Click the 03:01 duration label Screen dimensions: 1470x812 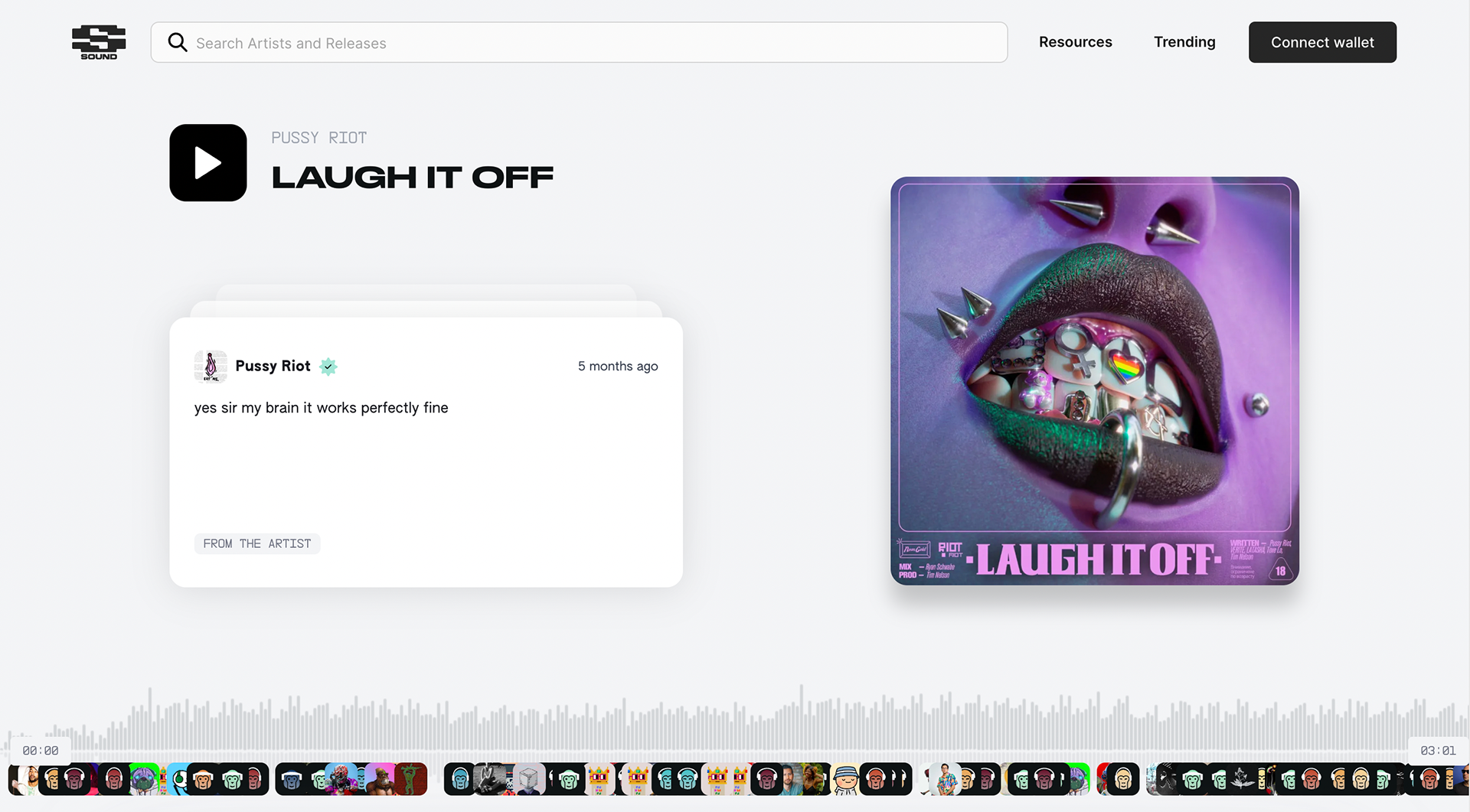[x=1439, y=751]
